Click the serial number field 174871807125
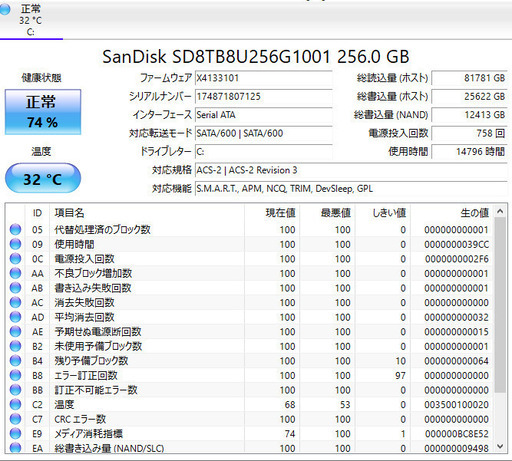 point(263,97)
